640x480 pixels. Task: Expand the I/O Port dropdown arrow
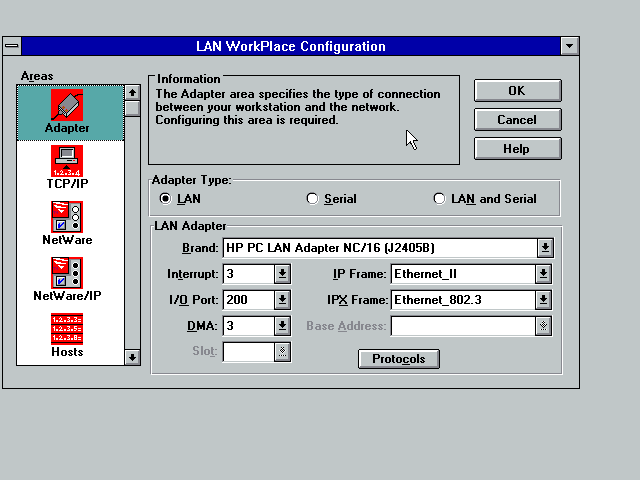click(x=282, y=300)
